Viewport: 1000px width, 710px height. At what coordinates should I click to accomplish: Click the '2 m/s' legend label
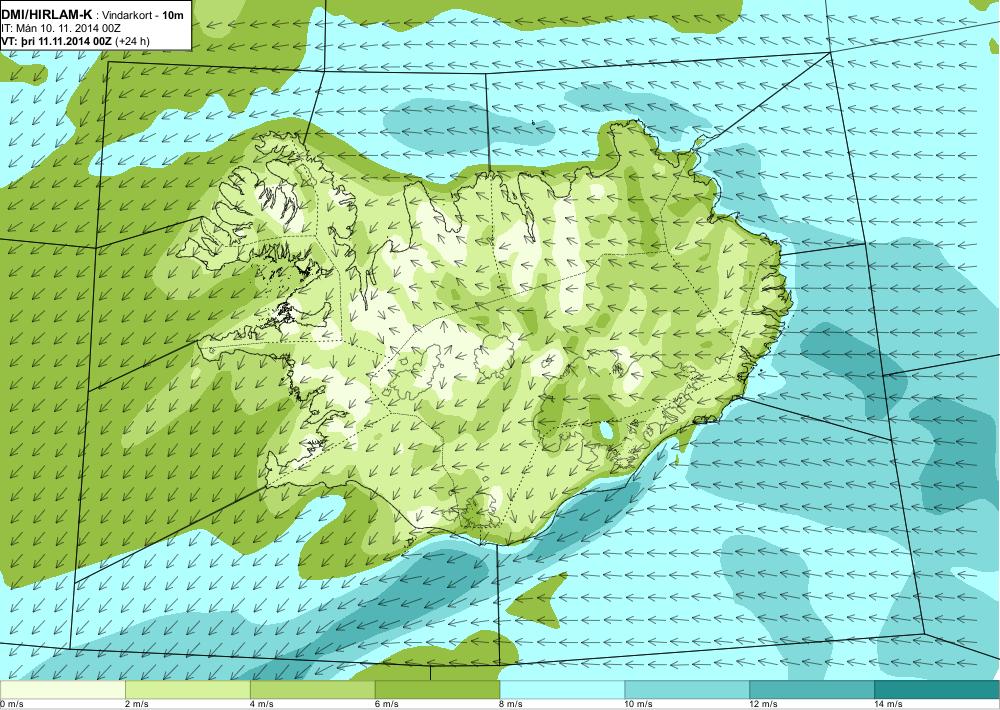tap(137, 704)
